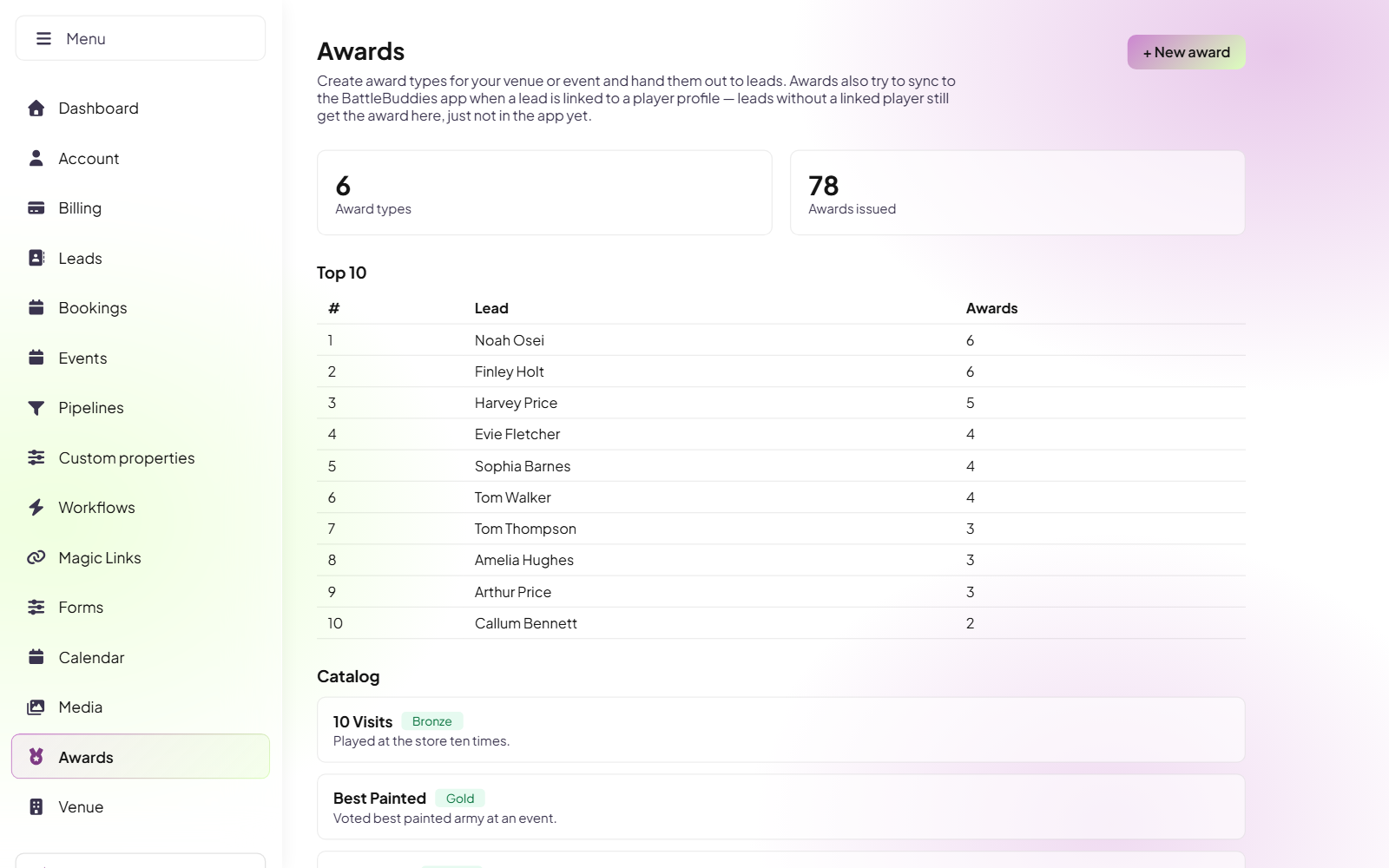Open Billing section
The height and width of the screenshot is (868, 1389).
tap(141, 208)
